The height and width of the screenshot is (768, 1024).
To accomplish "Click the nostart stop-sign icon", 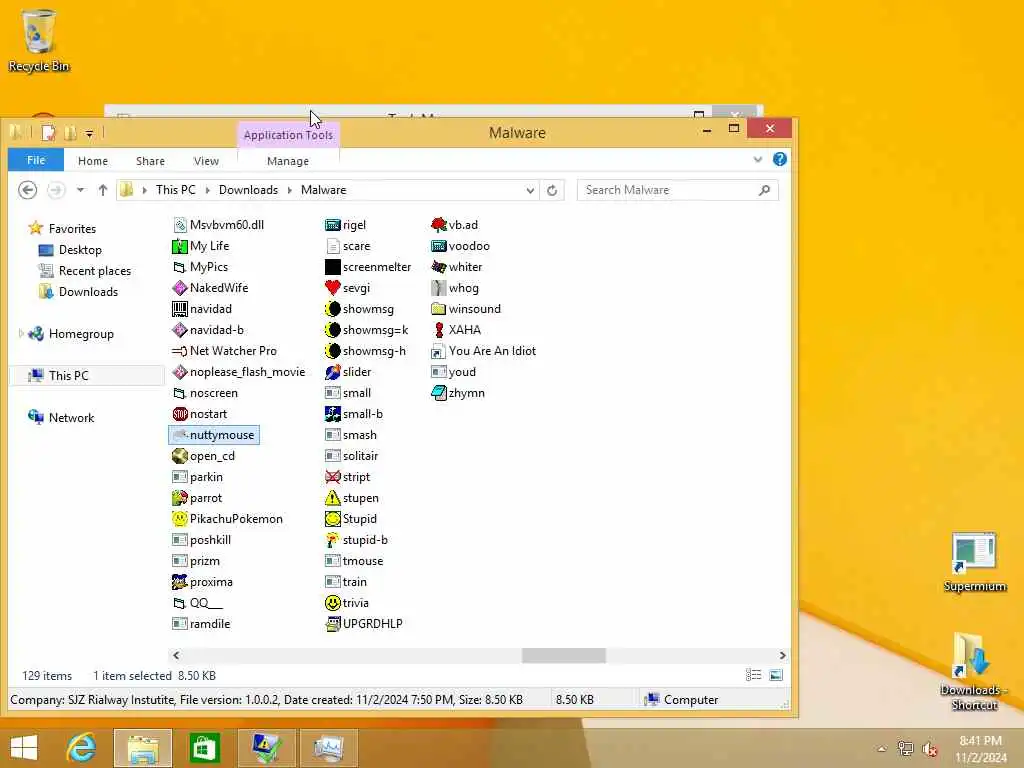I will point(180,414).
